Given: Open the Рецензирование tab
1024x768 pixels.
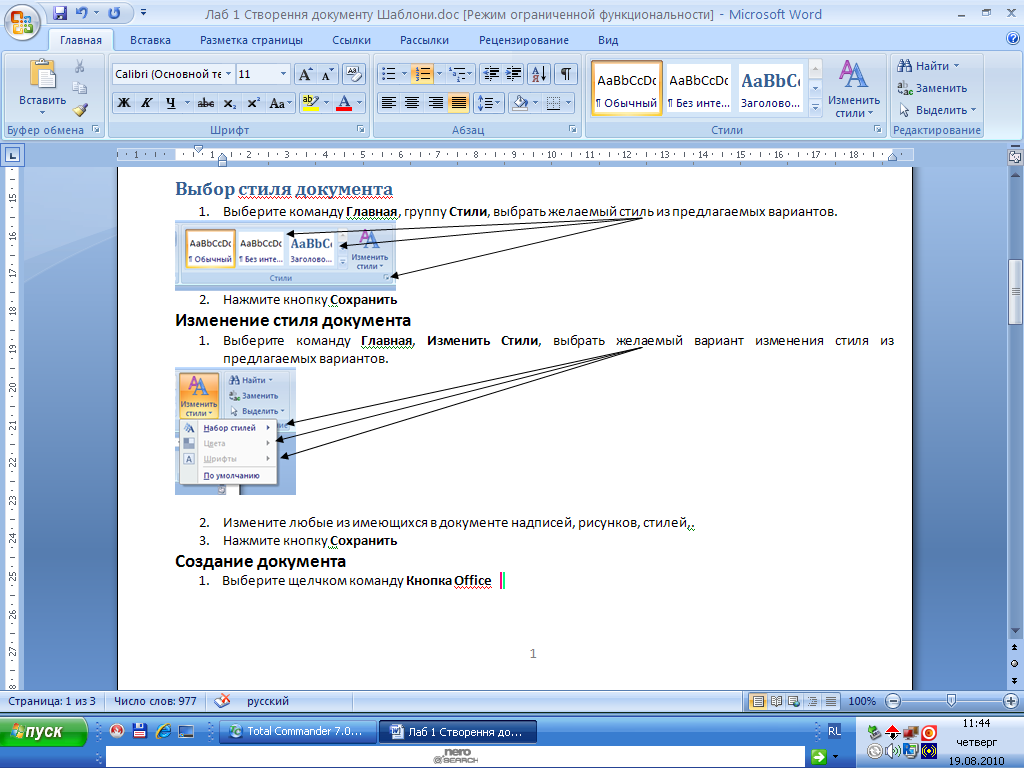Looking at the screenshot, I should point(524,40).
